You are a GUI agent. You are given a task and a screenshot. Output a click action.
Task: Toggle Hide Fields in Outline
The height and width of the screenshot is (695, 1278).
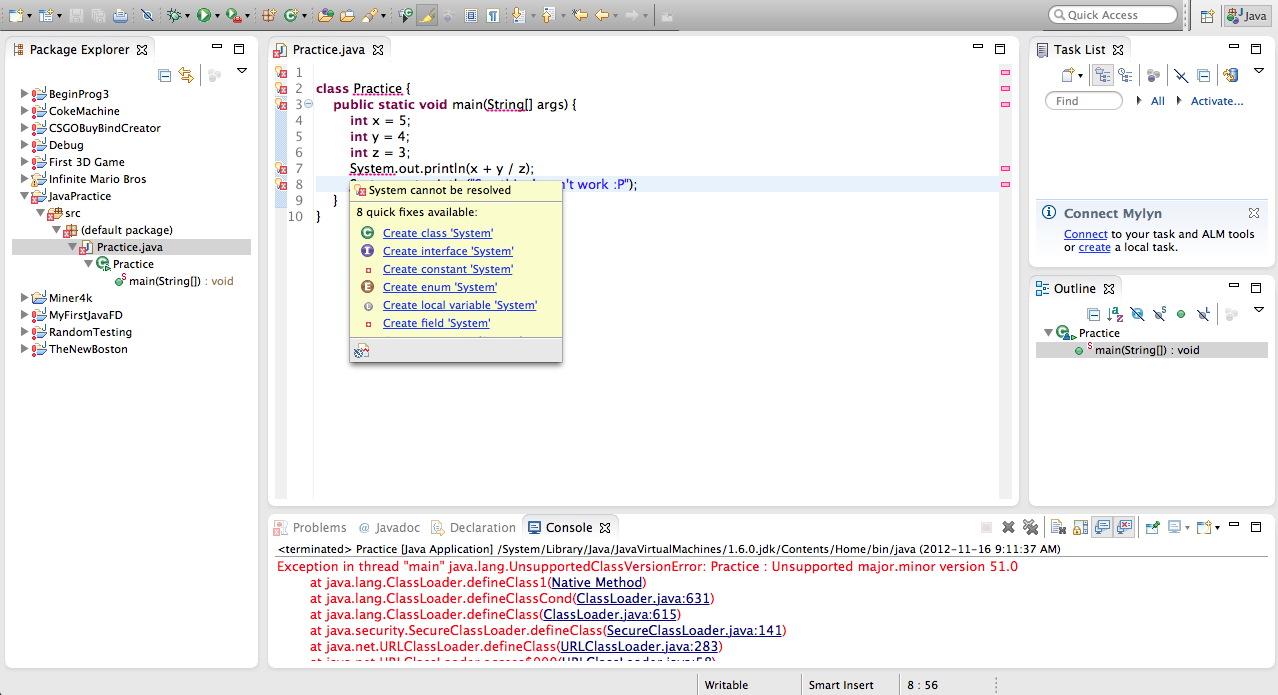point(1137,314)
